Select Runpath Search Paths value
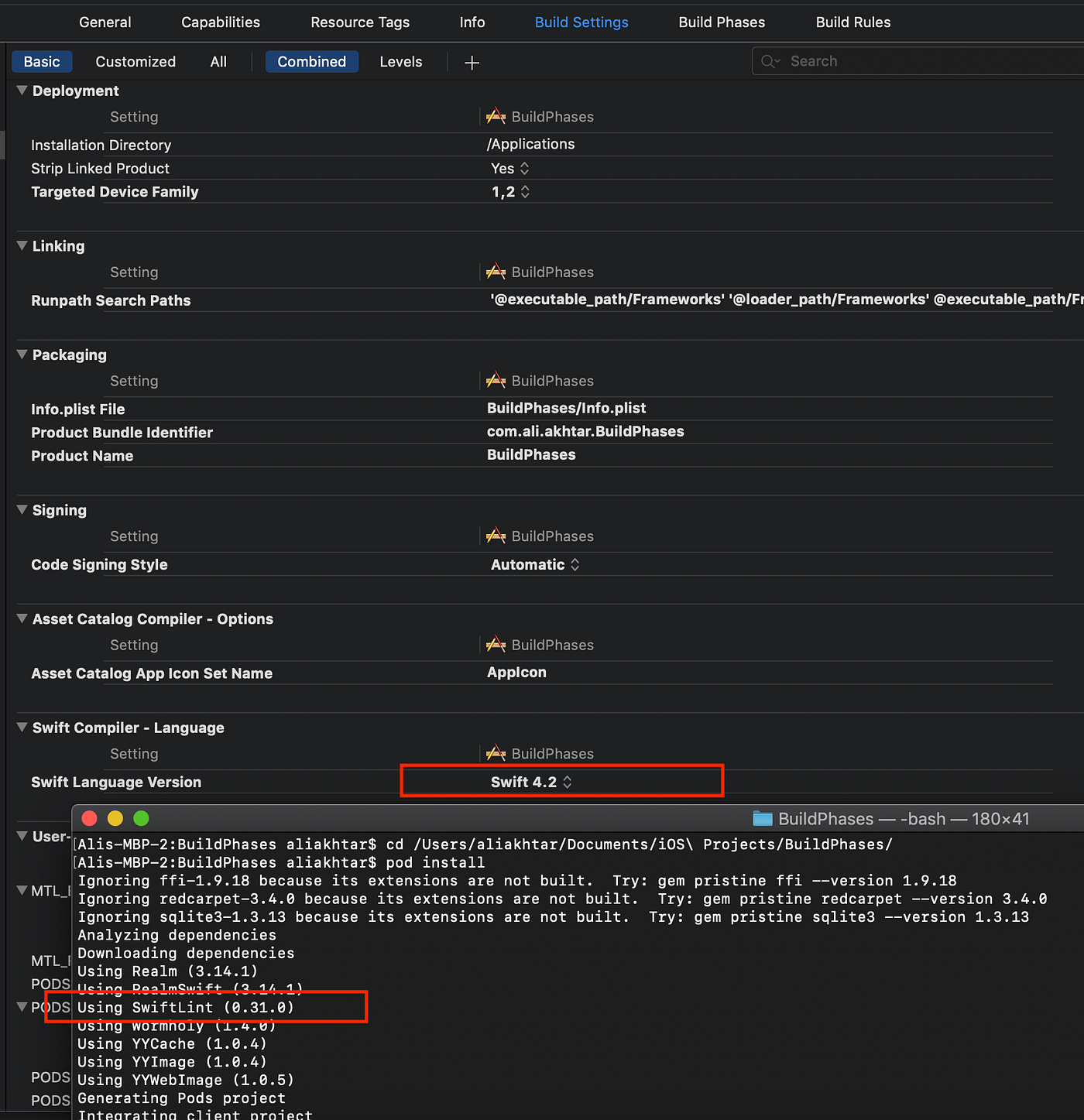Image resolution: width=1084 pixels, height=1120 pixels. [786, 300]
